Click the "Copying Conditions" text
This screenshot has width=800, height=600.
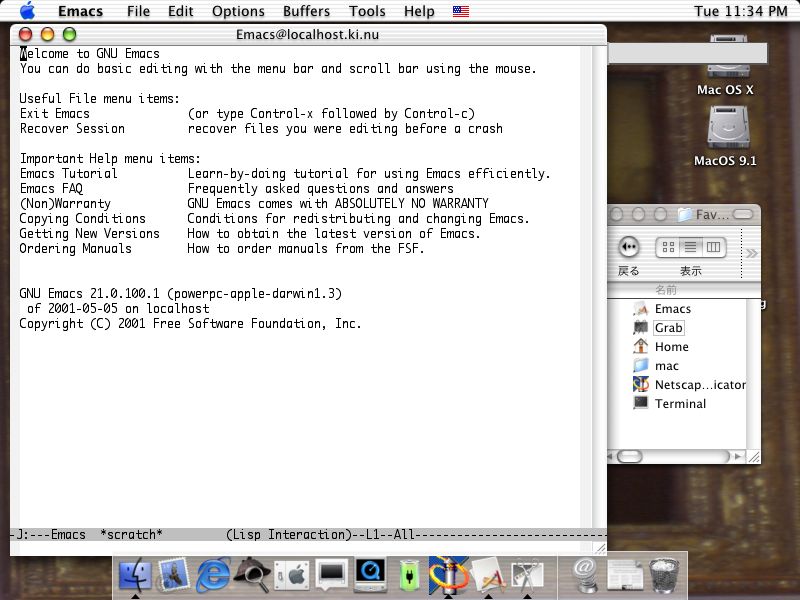point(82,219)
